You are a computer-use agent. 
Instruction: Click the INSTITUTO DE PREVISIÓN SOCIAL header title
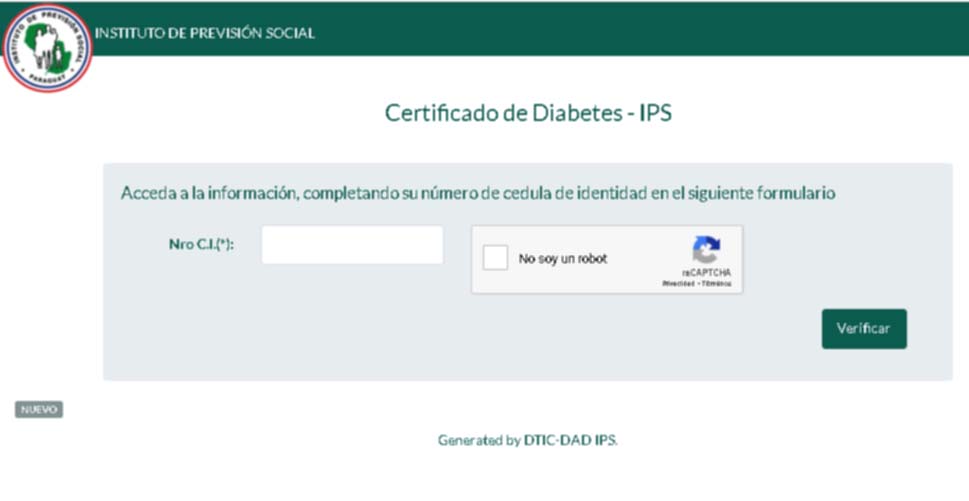pyautogui.click(x=205, y=33)
